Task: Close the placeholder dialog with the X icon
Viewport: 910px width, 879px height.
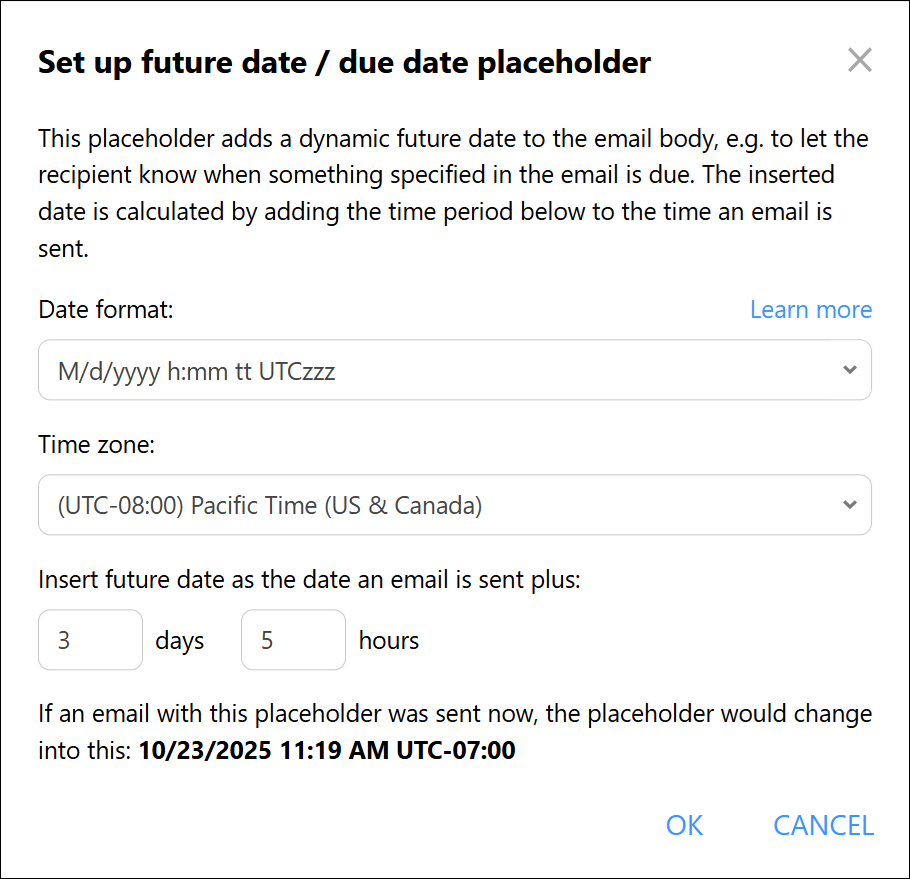Action: 859,61
